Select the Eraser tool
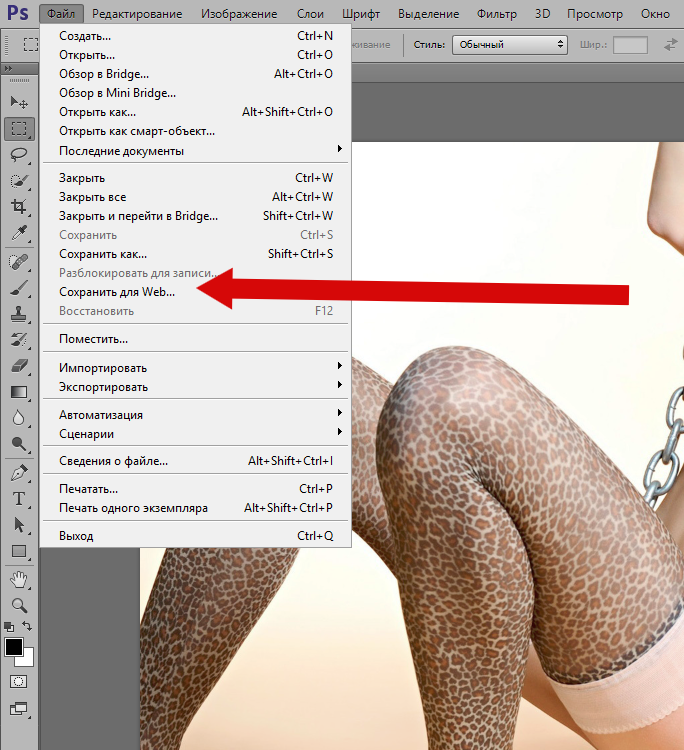The height and width of the screenshot is (750, 684). 19,366
